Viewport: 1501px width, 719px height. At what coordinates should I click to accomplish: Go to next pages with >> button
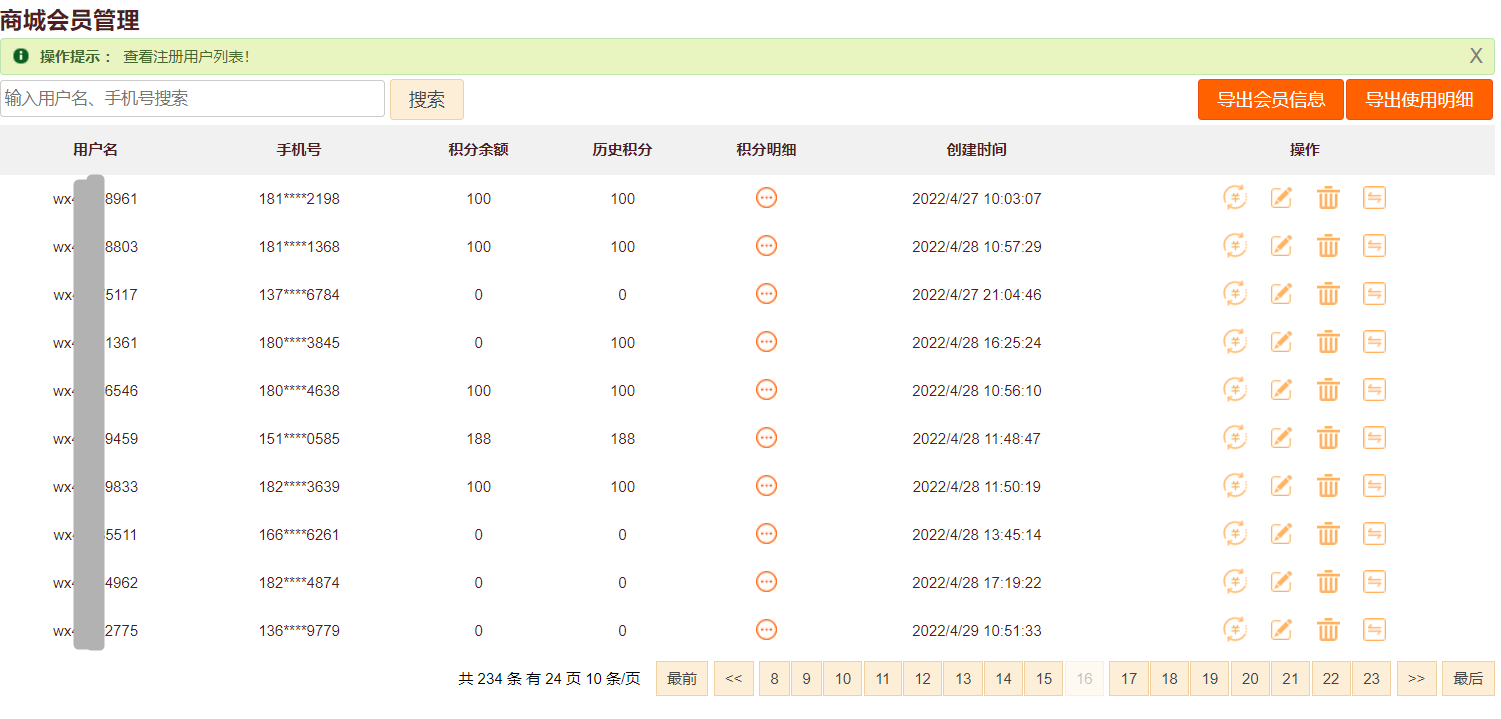(1416, 678)
